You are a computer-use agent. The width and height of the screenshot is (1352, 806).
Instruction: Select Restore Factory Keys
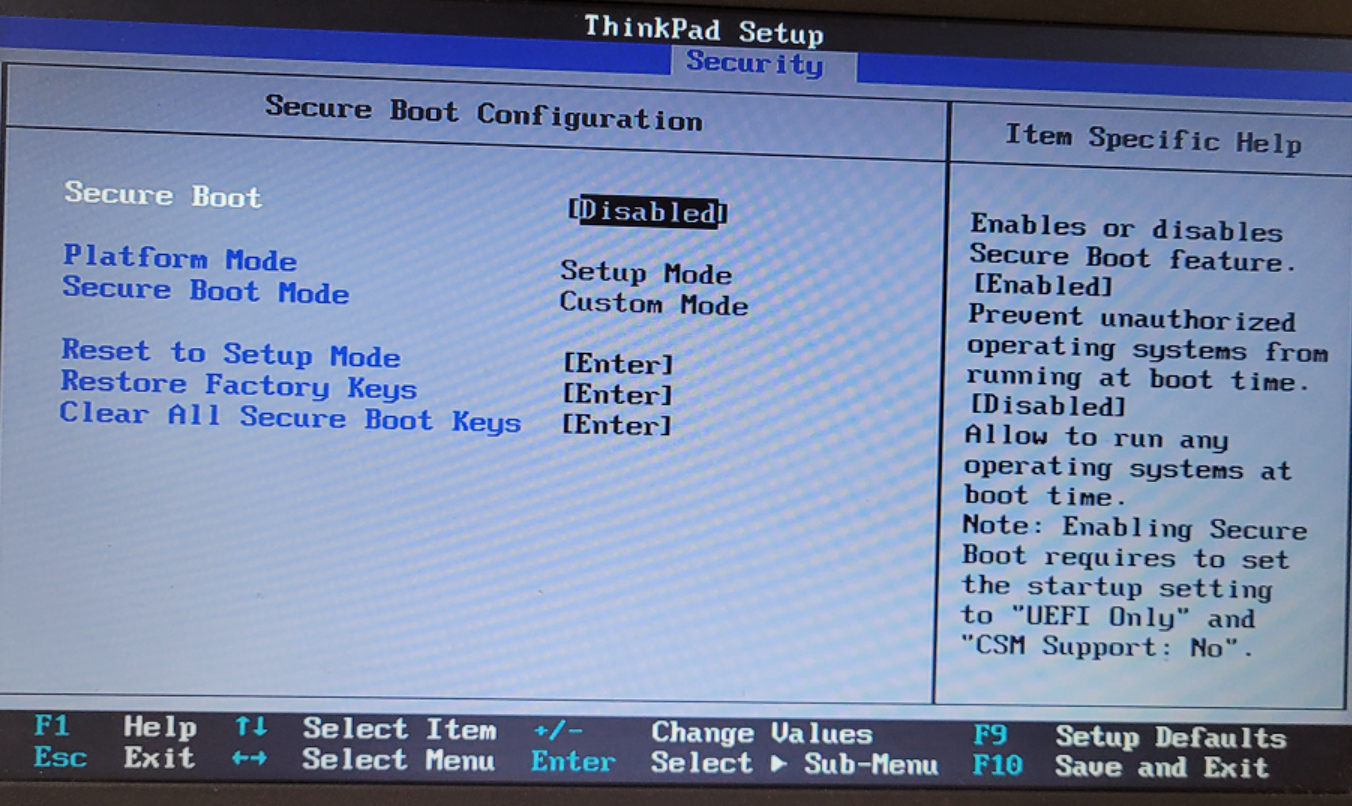pos(238,385)
